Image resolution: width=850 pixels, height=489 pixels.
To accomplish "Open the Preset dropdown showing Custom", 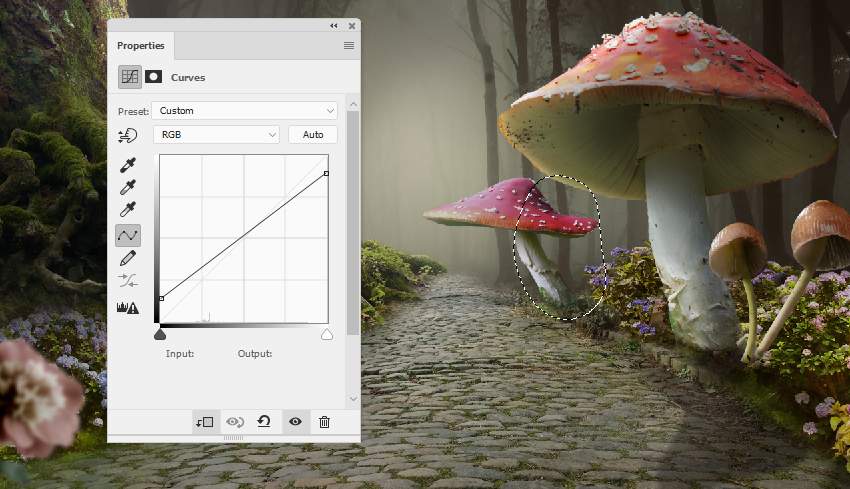I will (244, 111).
